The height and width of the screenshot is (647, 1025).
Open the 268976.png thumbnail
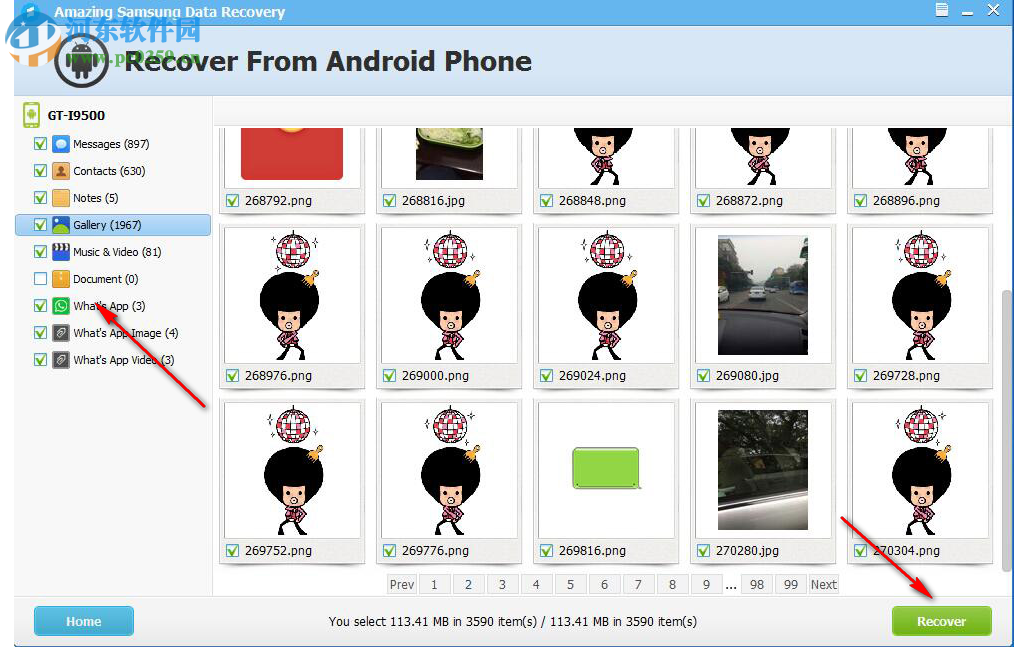tap(292, 295)
